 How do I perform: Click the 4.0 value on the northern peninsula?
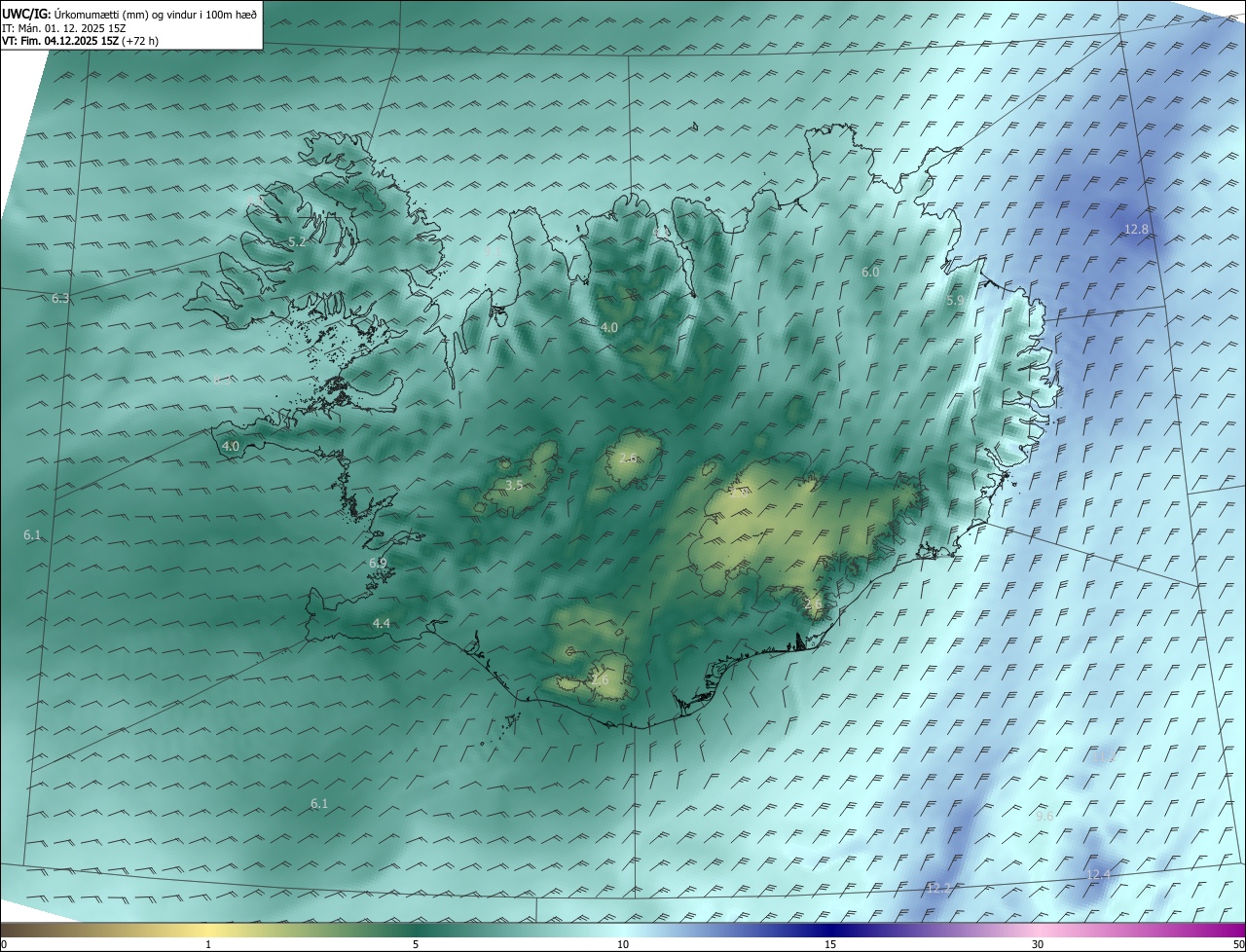coord(608,328)
